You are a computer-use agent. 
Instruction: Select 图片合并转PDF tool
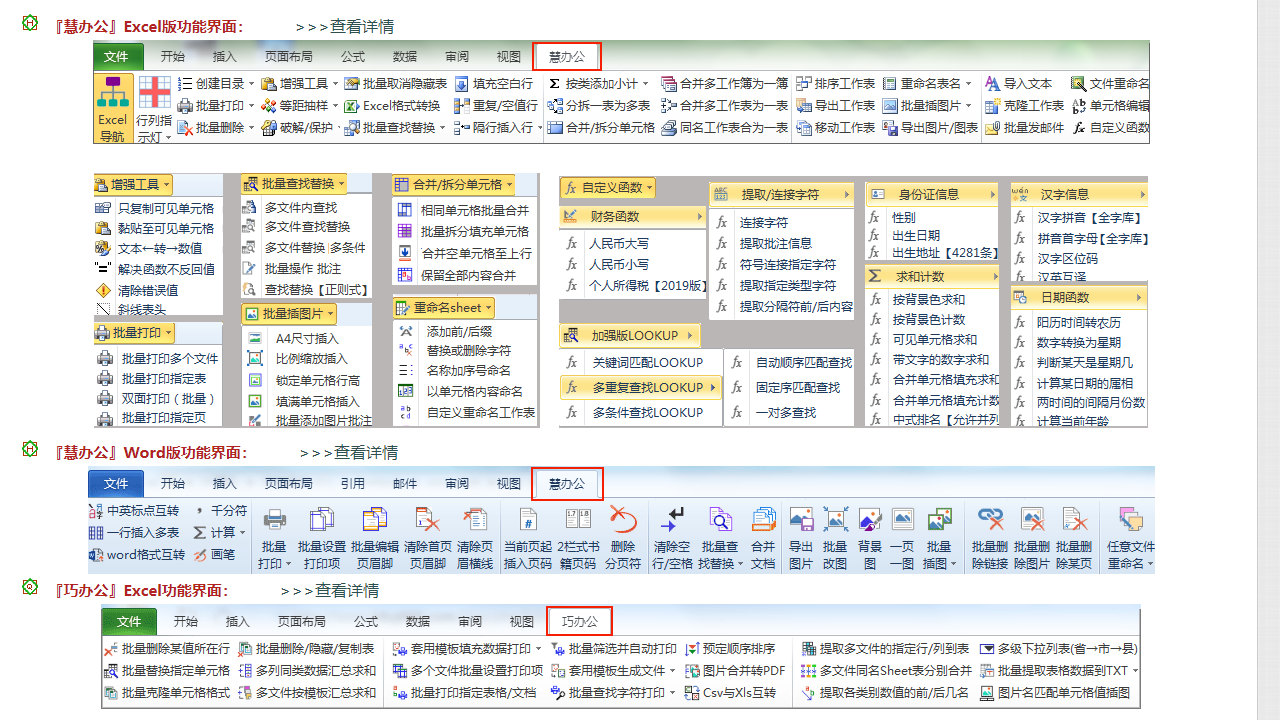coord(735,670)
